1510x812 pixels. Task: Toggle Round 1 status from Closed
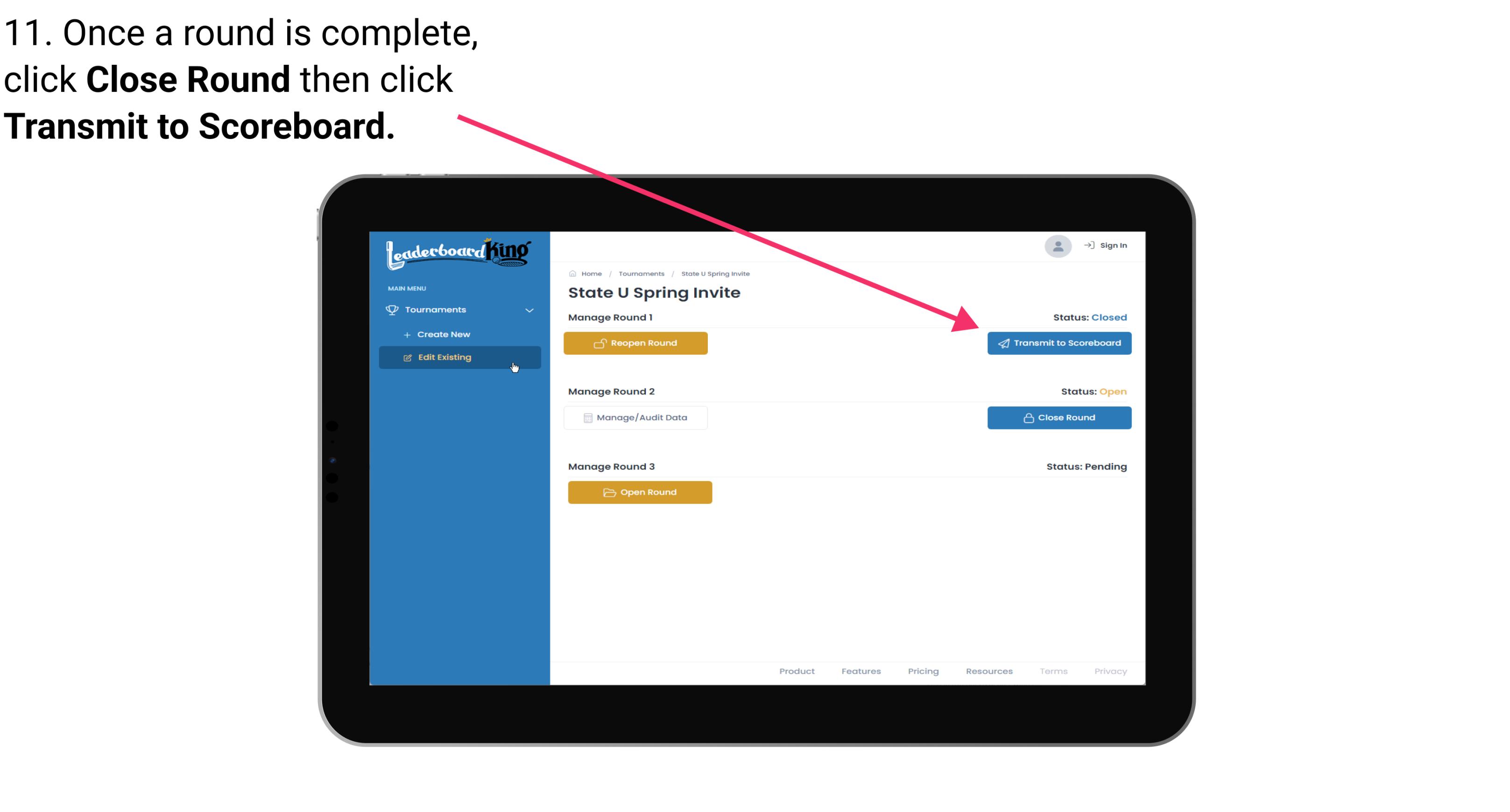click(x=636, y=343)
